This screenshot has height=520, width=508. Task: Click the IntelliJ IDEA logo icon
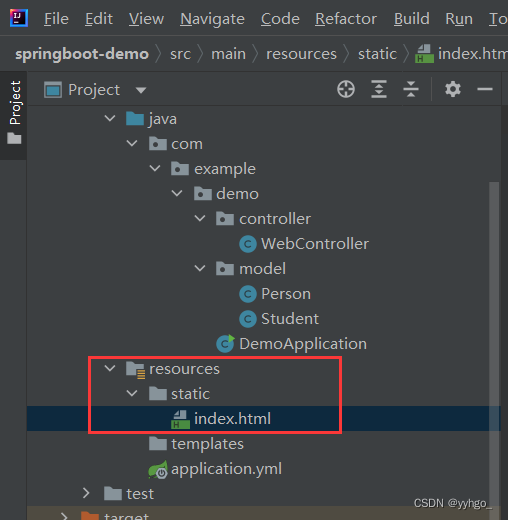coord(19,18)
